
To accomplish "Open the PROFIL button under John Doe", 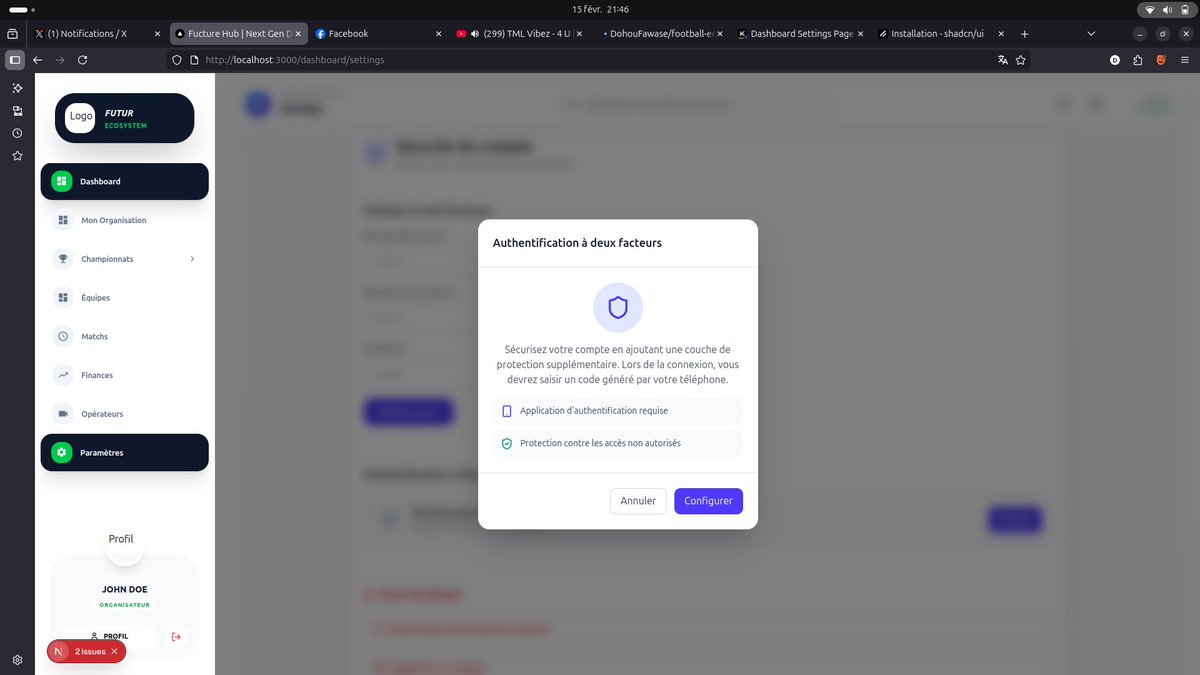I will [109, 636].
